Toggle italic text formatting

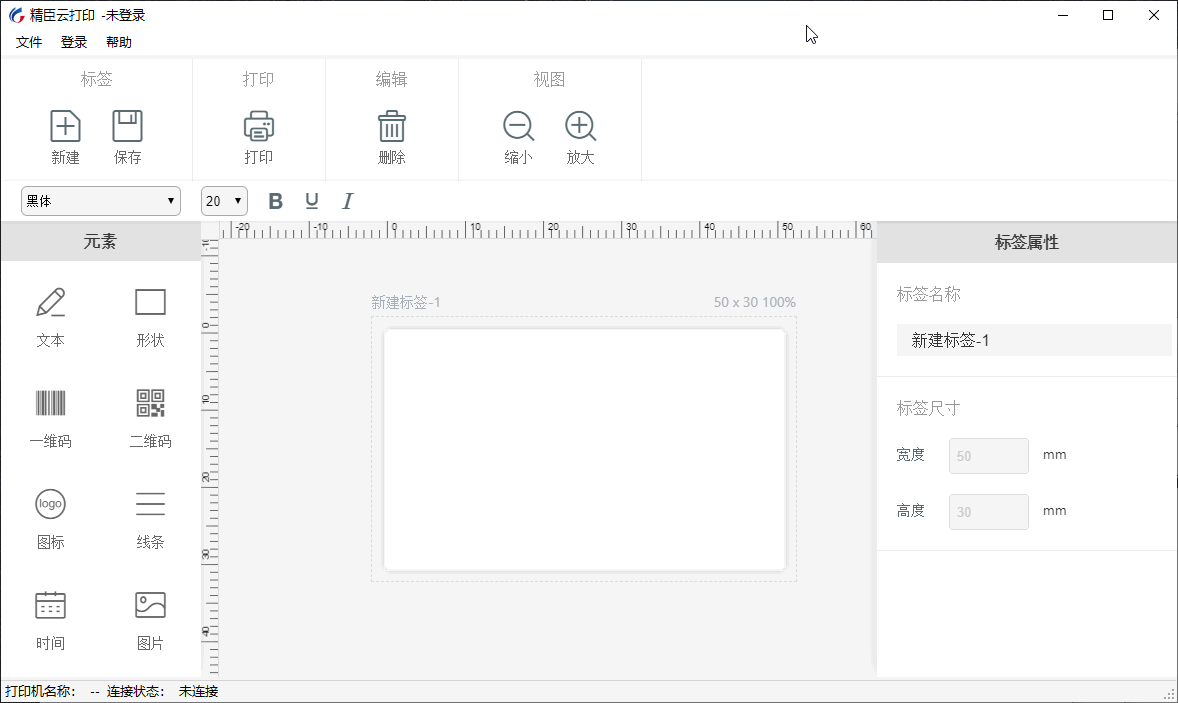347,201
